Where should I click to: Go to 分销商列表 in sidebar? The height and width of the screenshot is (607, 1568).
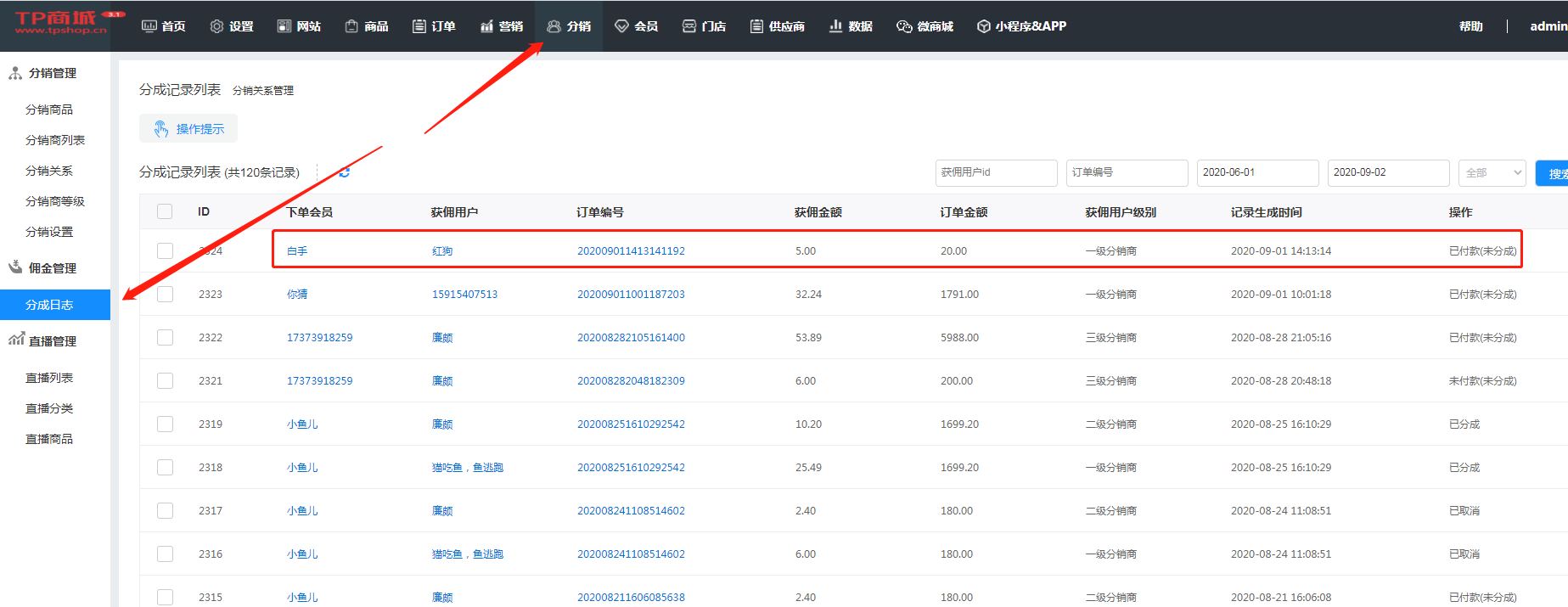tap(55, 140)
